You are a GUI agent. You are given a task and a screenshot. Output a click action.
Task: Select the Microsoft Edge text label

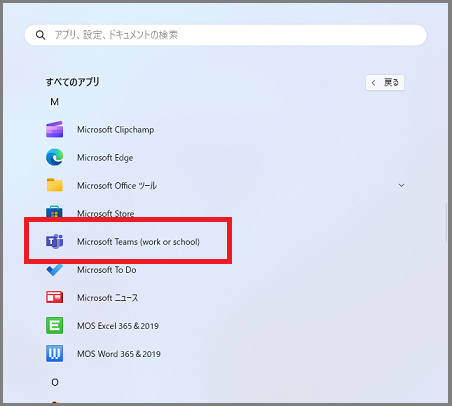tap(105, 158)
